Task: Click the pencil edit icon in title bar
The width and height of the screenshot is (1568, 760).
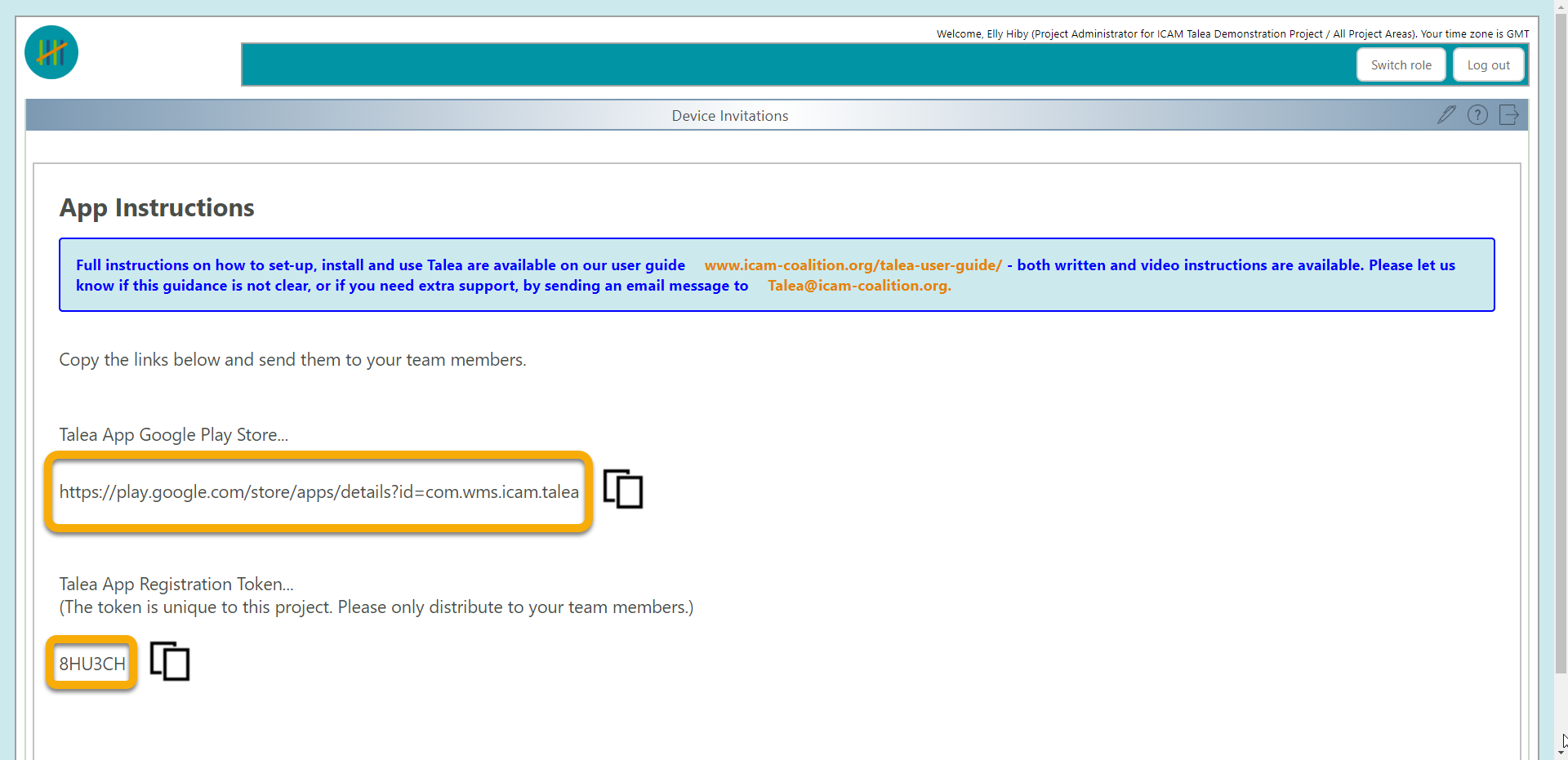Action: click(x=1446, y=115)
